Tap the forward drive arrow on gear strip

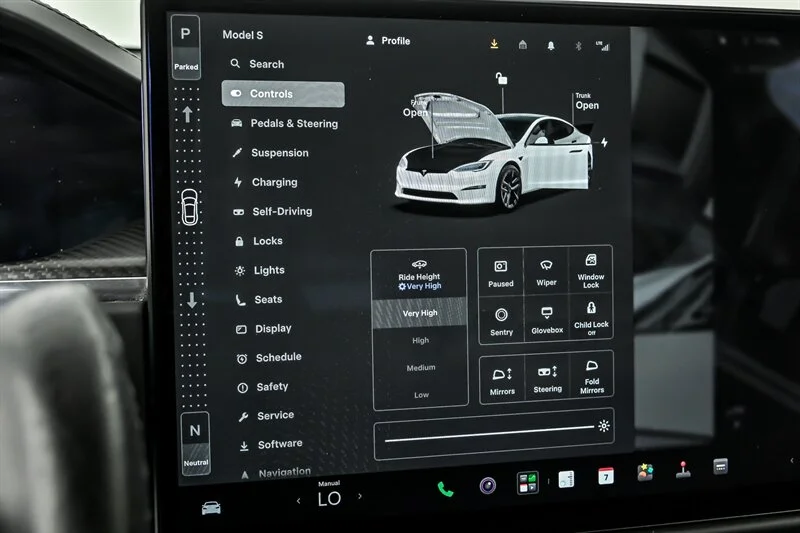(187, 114)
